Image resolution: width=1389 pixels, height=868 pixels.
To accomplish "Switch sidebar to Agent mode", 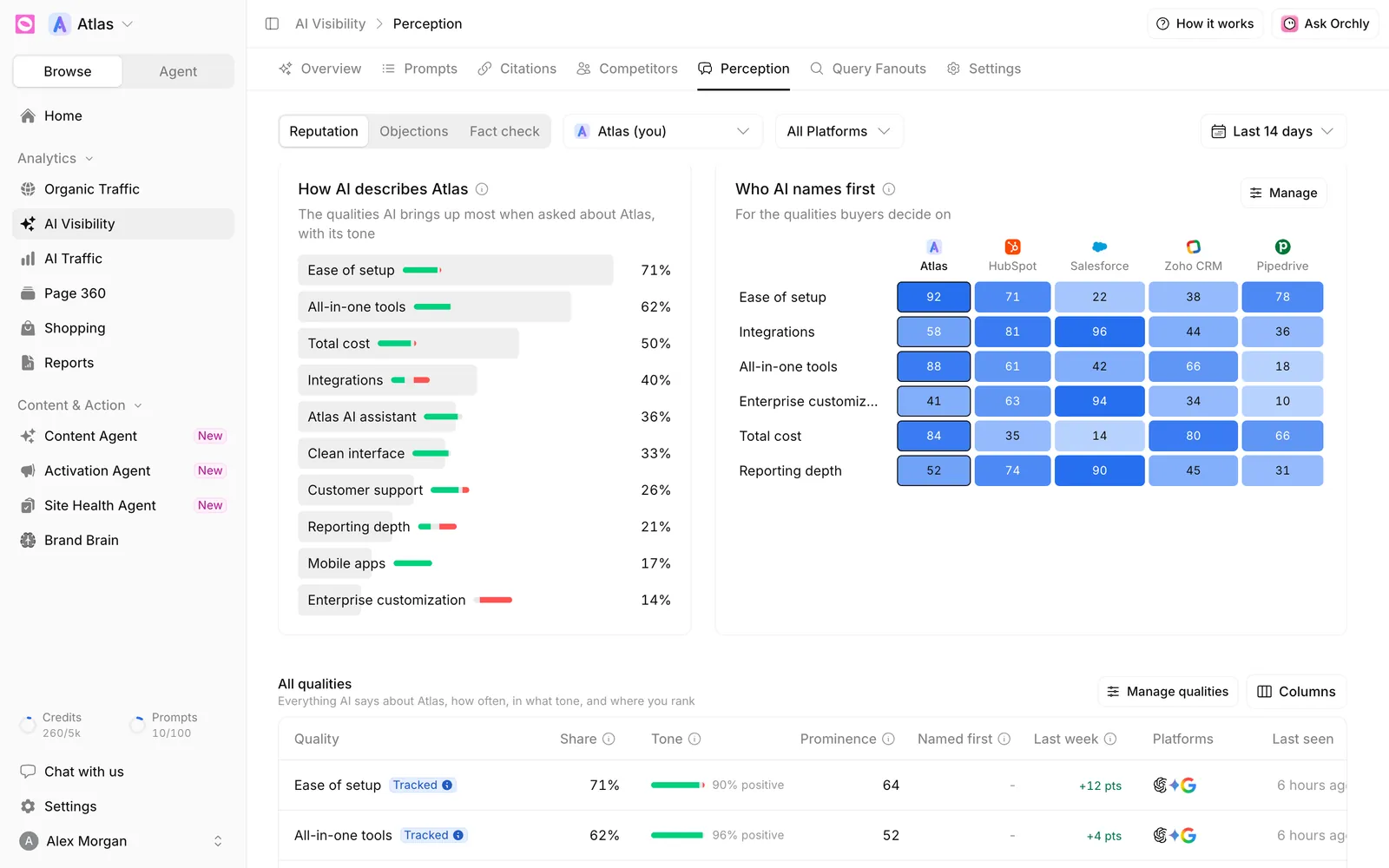I will click(x=178, y=71).
